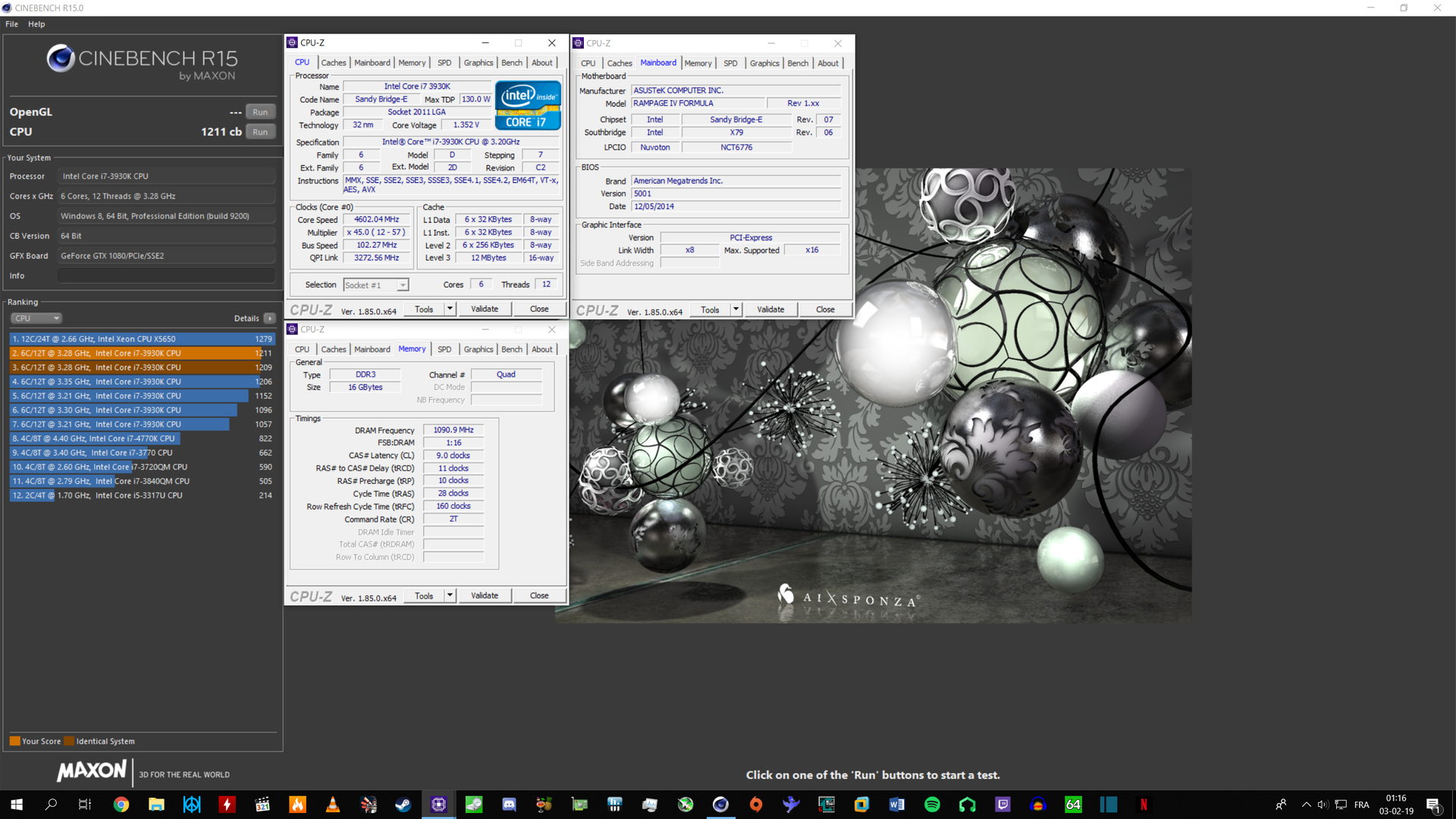Open the Help menu in Cinebench

tap(36, 24)
